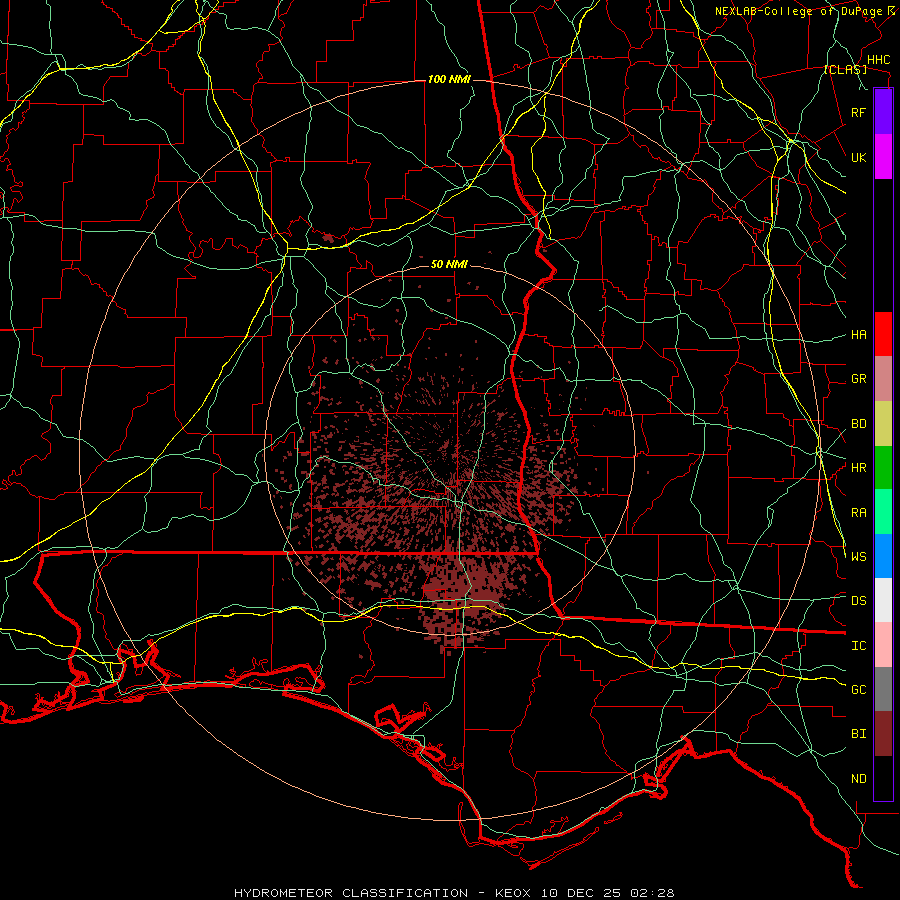Click the WS blue legend swatch
This screenshot has width=900, height=900.
tap(883, 556)
